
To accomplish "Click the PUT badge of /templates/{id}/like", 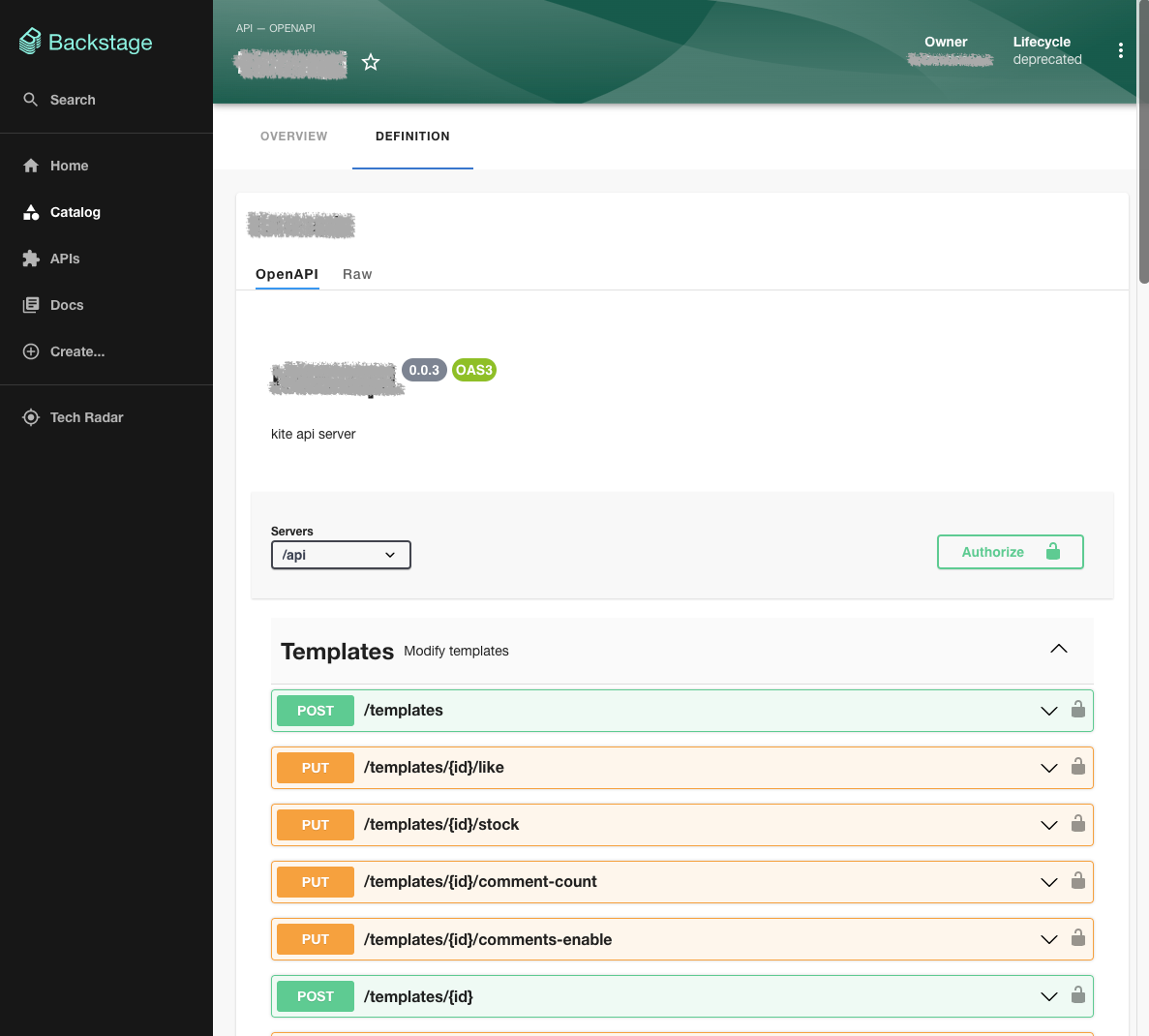I will tap(316, 768).
